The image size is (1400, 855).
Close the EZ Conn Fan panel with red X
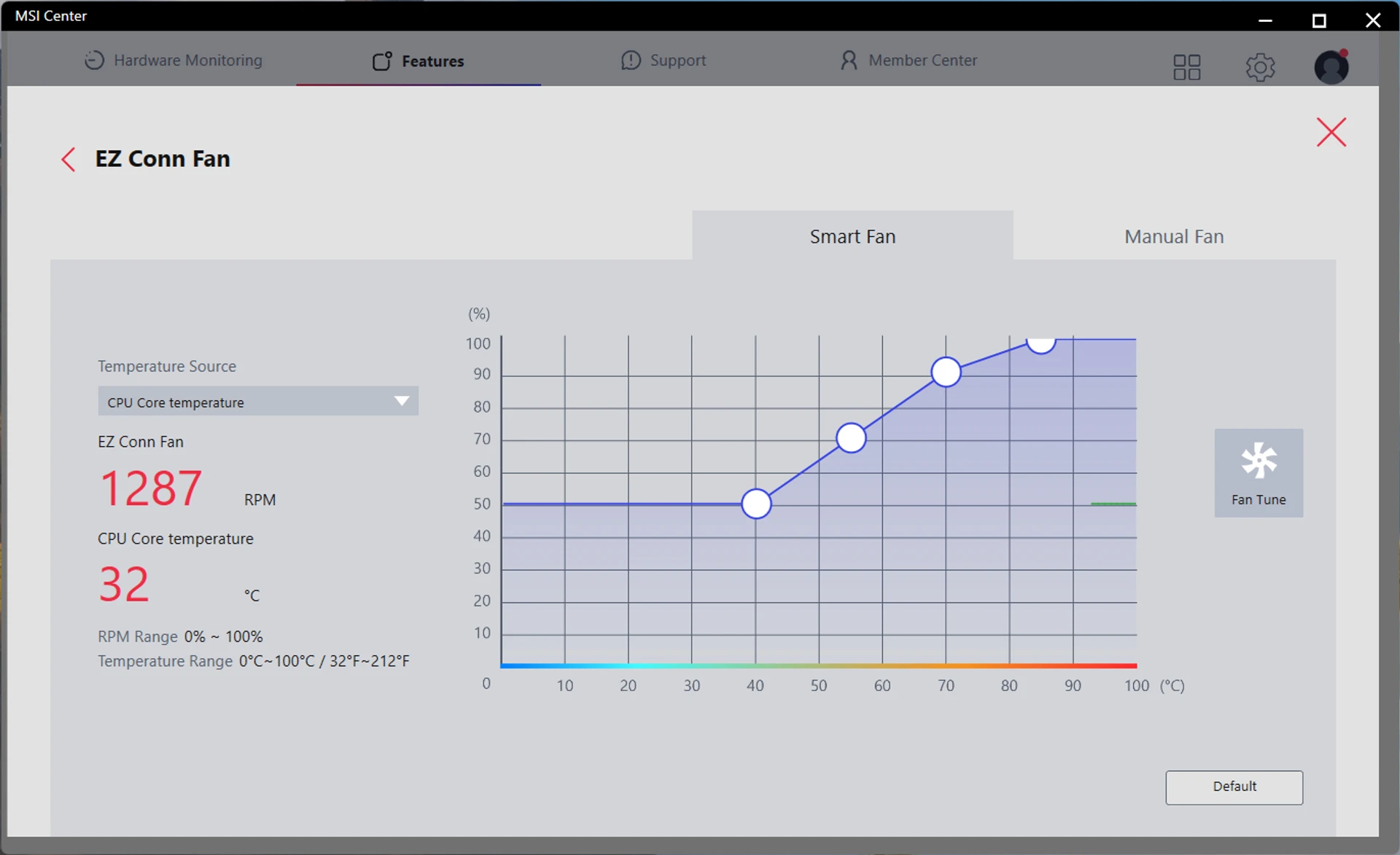point(1331,132)
